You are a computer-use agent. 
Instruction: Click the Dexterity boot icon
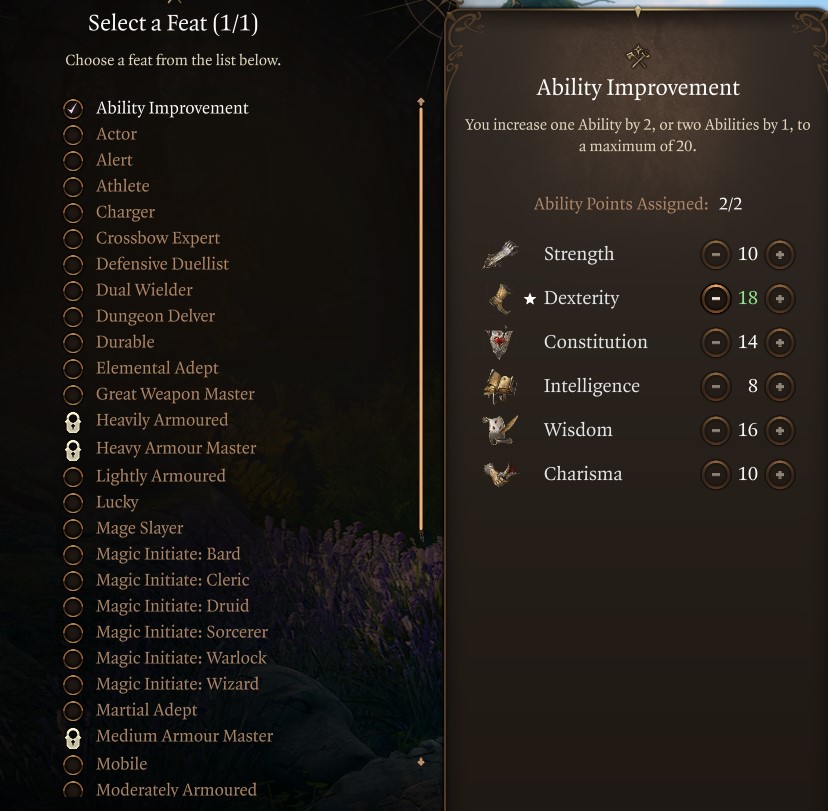(500, 298)
